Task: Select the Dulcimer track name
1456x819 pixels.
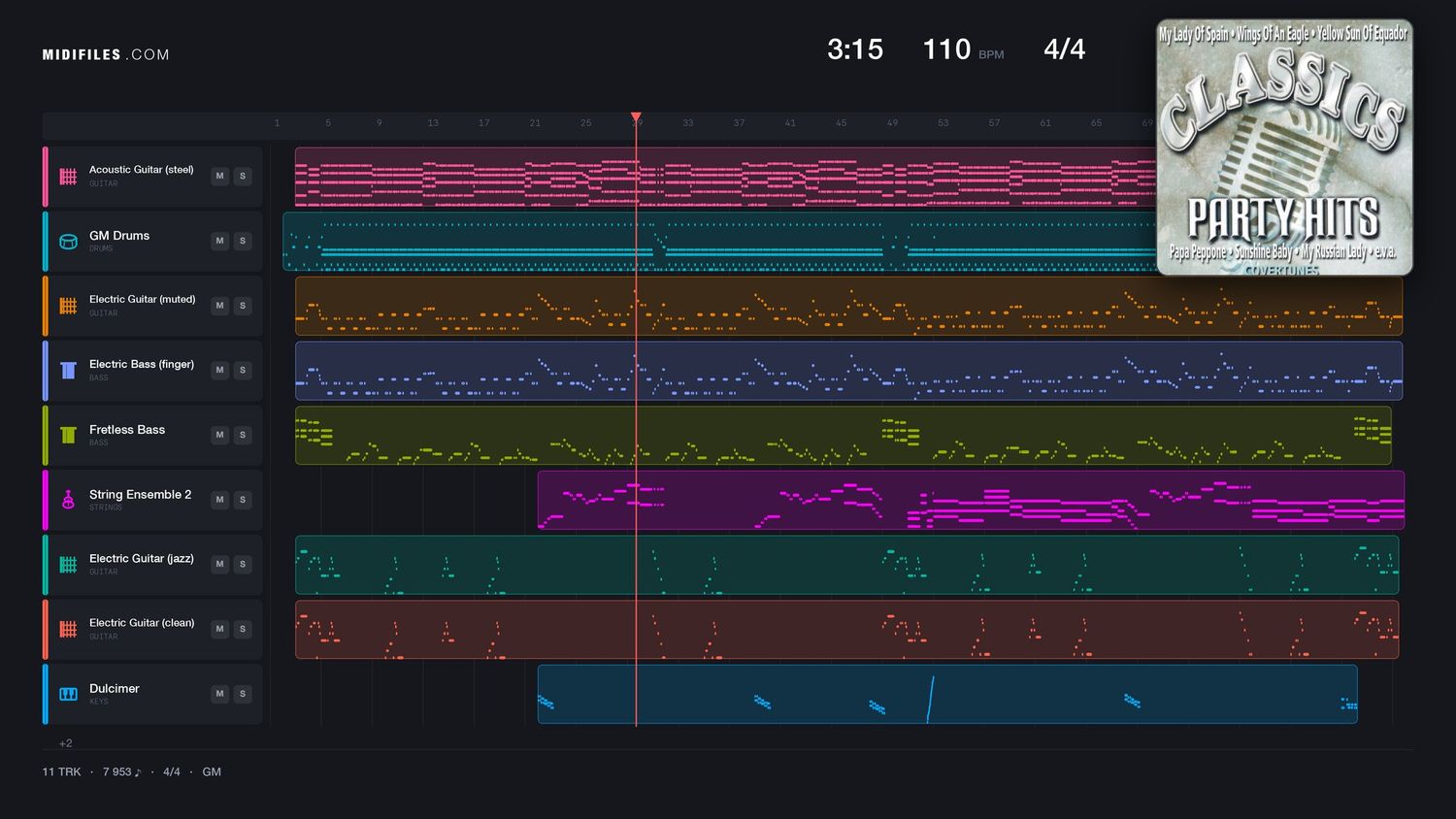Action: [115, 688]
